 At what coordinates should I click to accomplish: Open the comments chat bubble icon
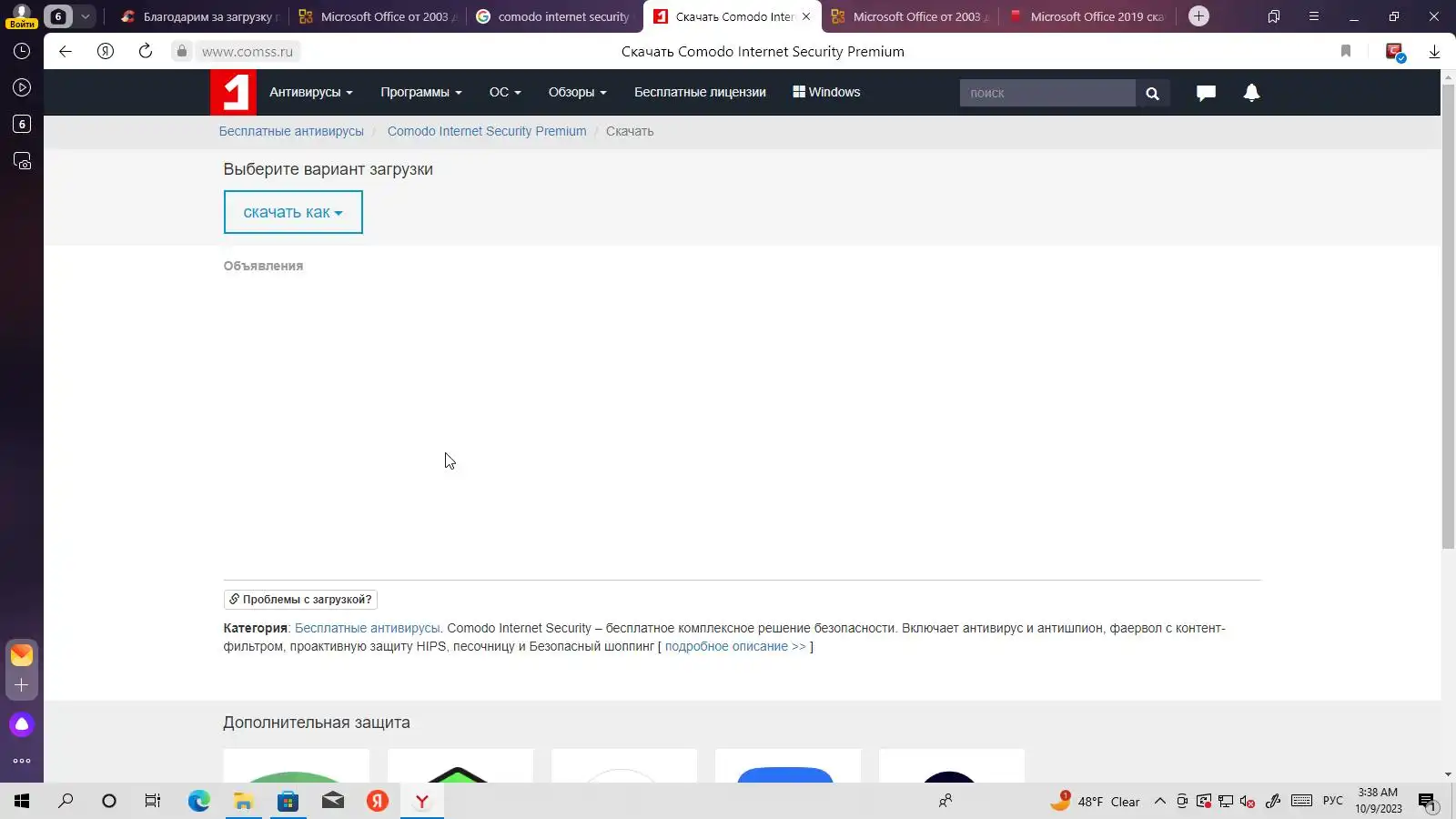coord(1206,93)
